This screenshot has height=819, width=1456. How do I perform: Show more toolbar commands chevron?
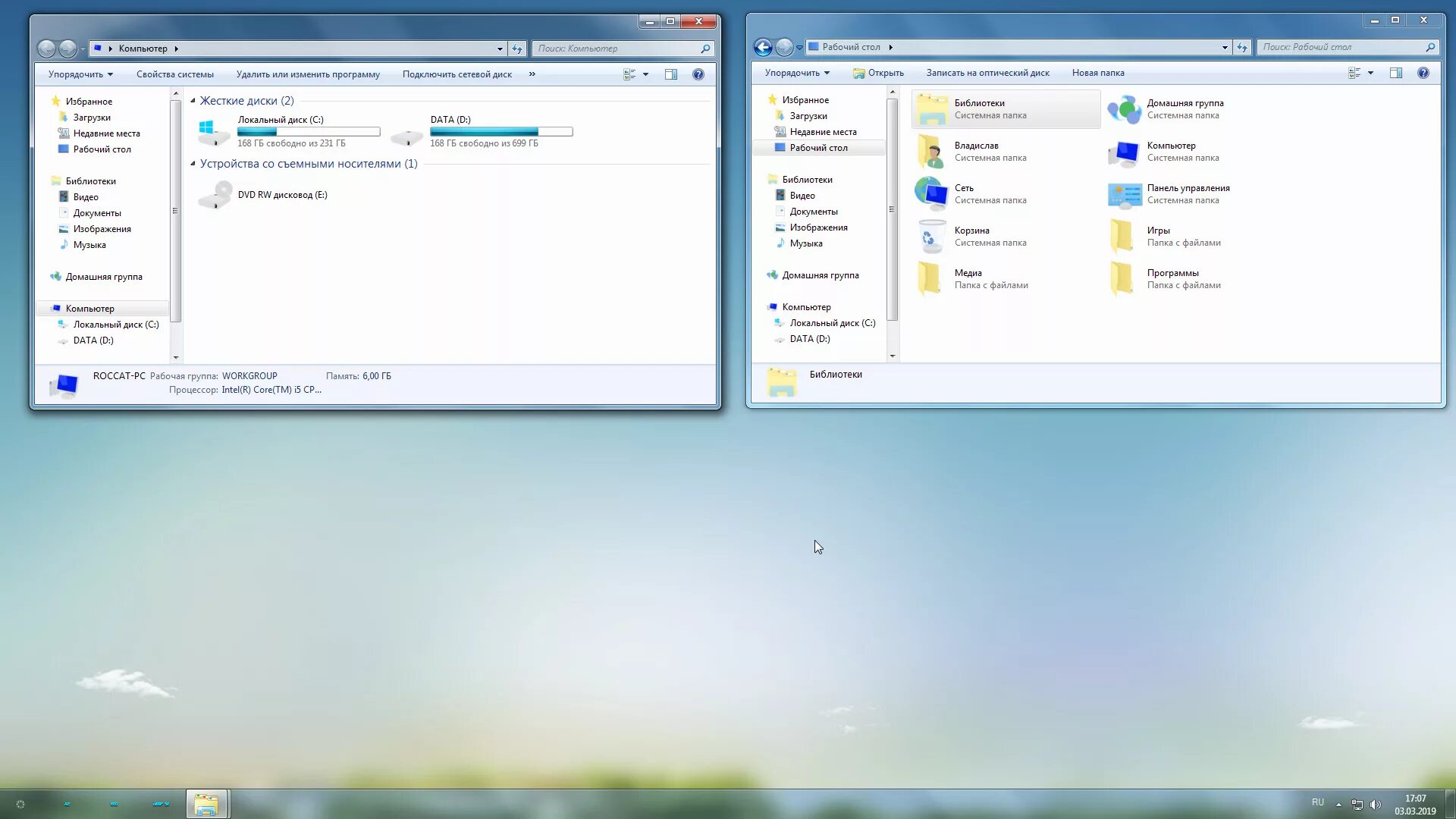click(532, 74)
